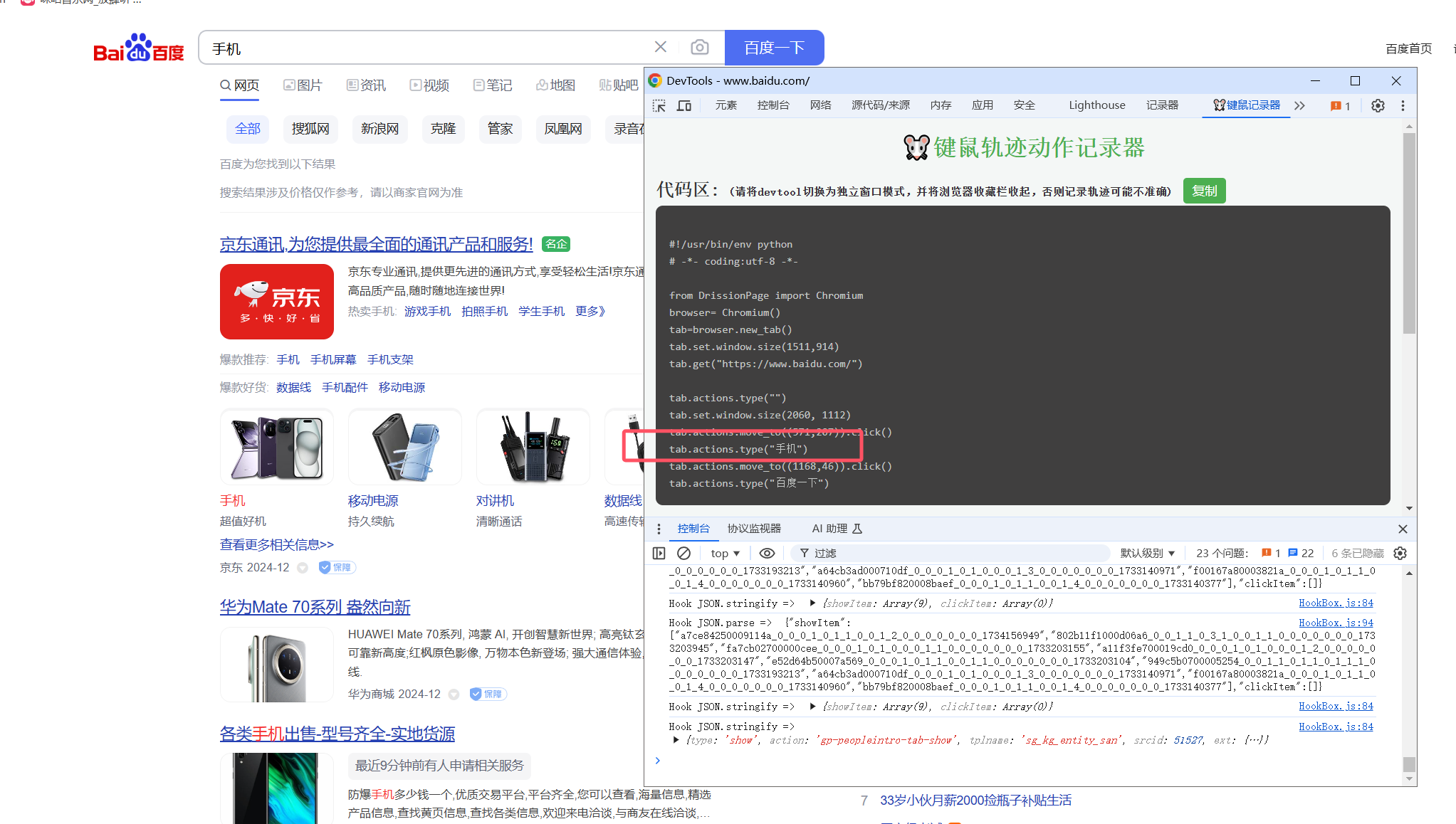Select the 视频 search category
Image resolution: width=1456 pixels, height=824 pixels.
click(429, 85)
